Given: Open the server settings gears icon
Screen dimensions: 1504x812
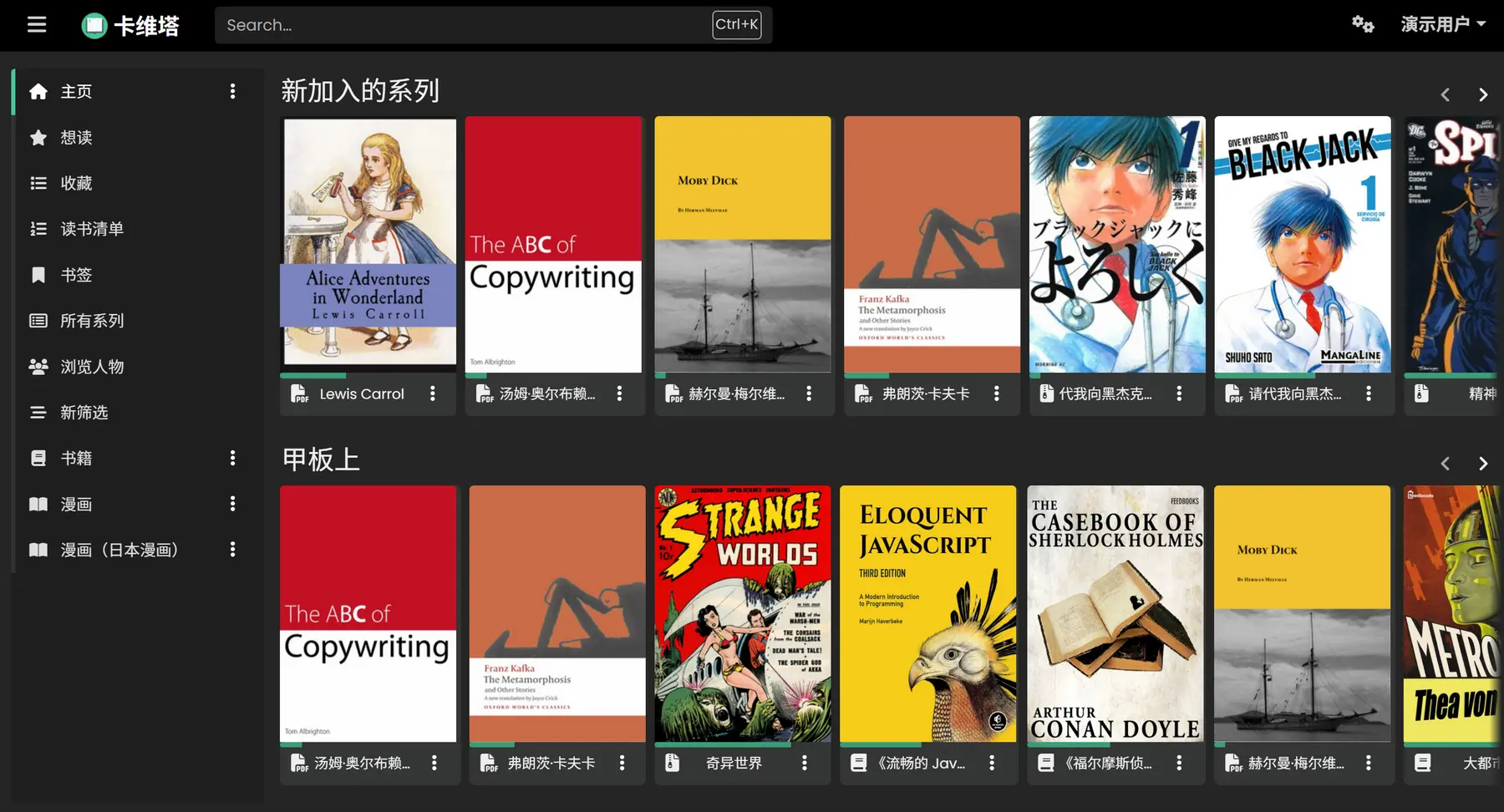Looking at the screenshot, I should (1363, 24).
